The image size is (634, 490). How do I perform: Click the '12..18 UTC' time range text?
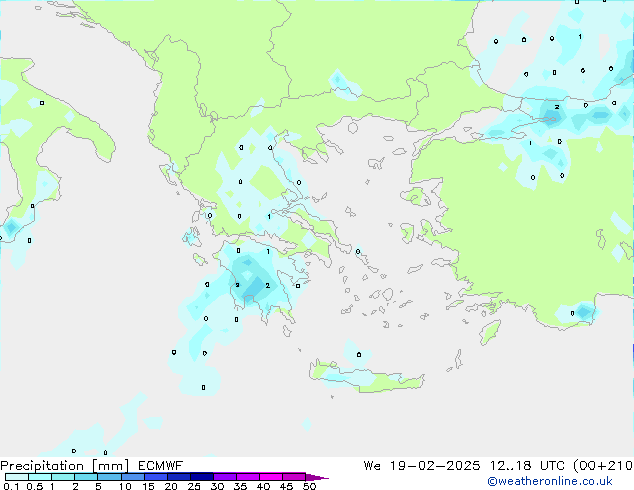(526, 466)
